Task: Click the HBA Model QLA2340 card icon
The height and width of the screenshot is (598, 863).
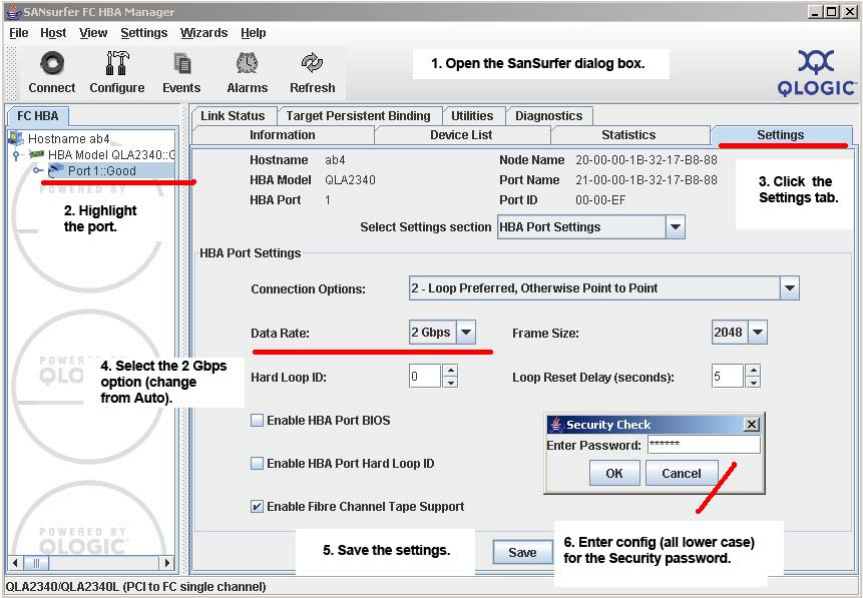Action: (37, 155)
